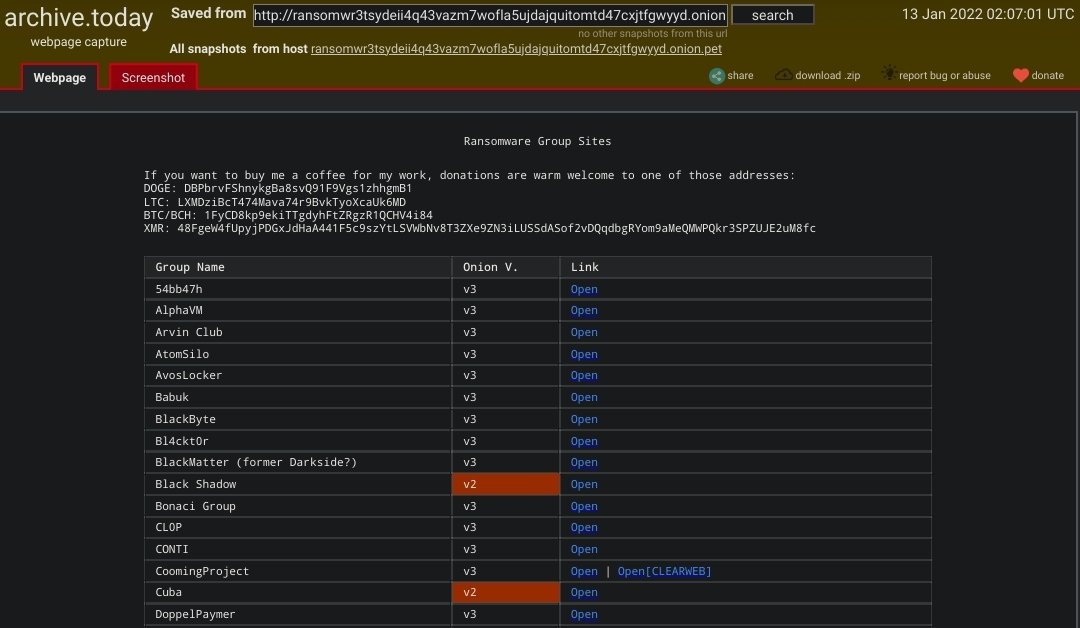Viewport: 1080px width, 628px height.
Task: Open the CoomingProject CLEARWEB link
Action: click(x=664, y=572)
